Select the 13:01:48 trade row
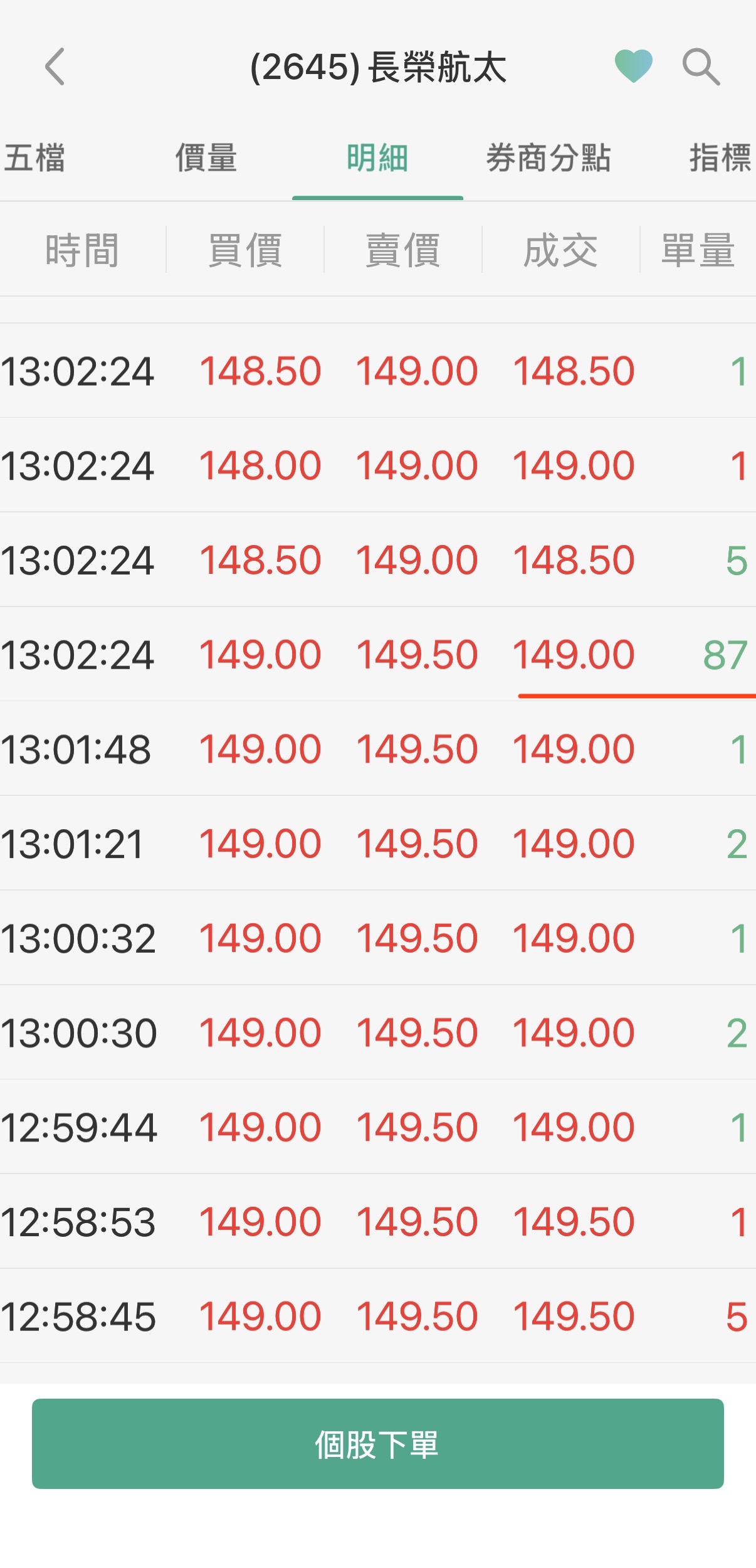The height and width of the screenshot is (1568, 756). point(378,749)
